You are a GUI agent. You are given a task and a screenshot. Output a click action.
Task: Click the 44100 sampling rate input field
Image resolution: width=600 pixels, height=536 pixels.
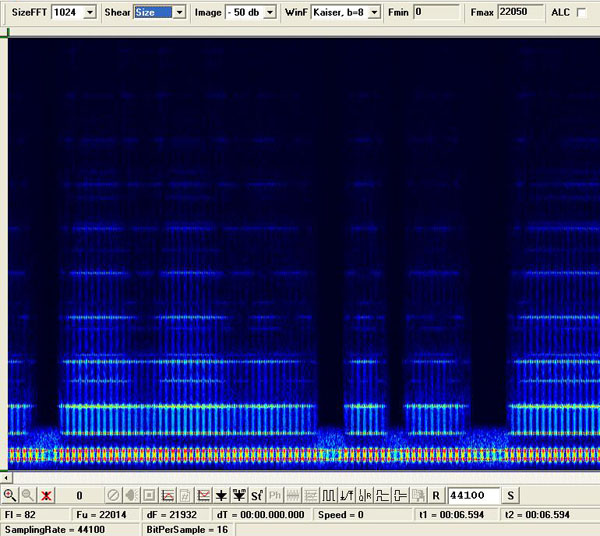pos(474,495)
